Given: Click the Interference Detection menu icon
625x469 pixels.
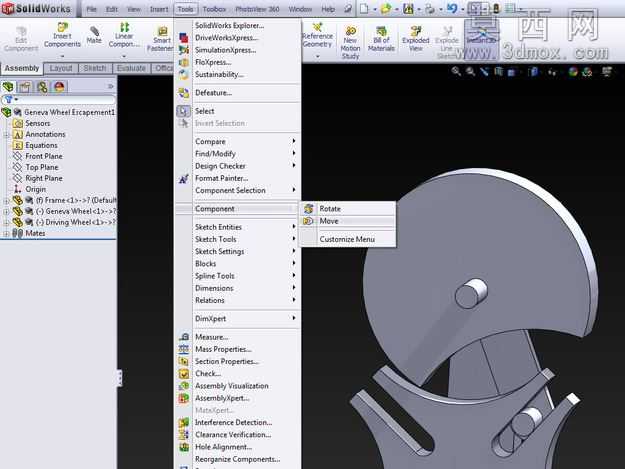Looking at the screenshot, I should (x=184, y=422).
